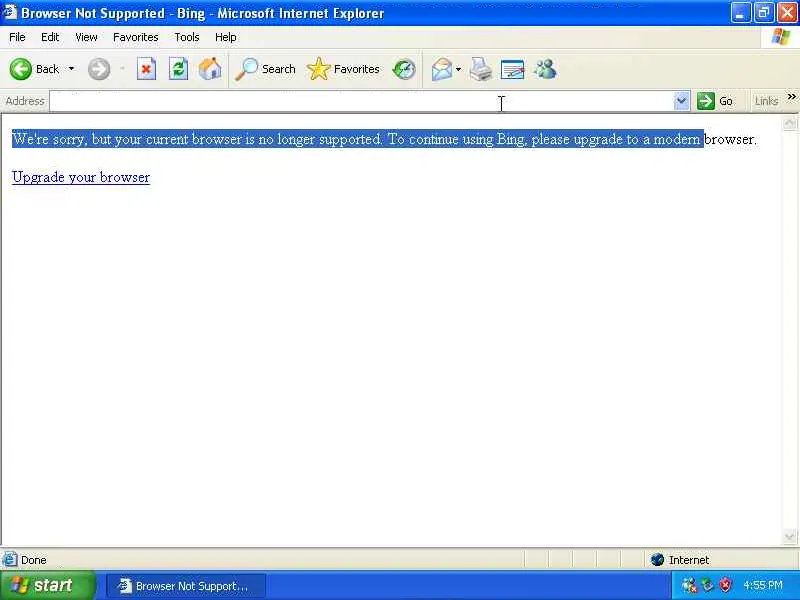Click the Safely Remove Hardware tray icon

pos(707,585)
